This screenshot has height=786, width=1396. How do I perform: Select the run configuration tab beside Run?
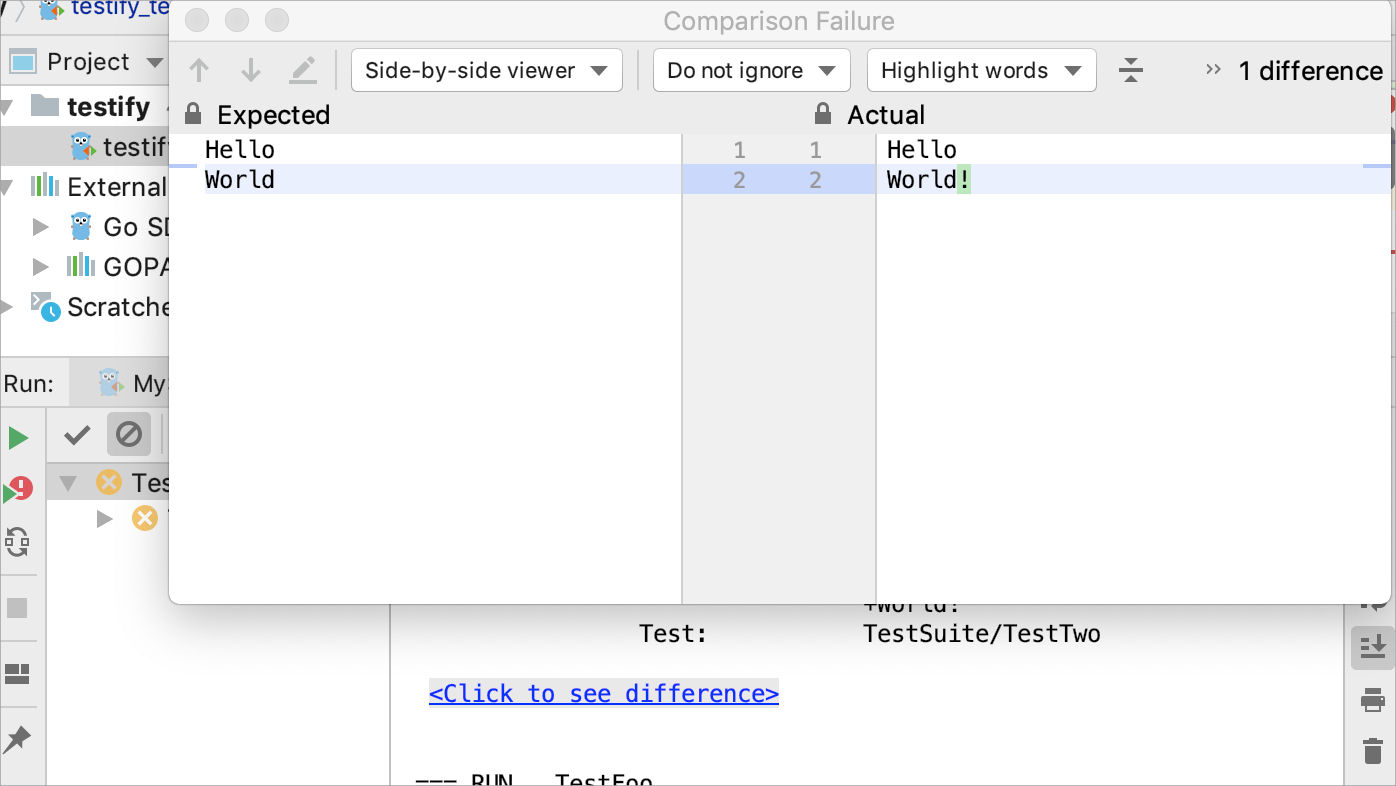click(x=132, y=384)
